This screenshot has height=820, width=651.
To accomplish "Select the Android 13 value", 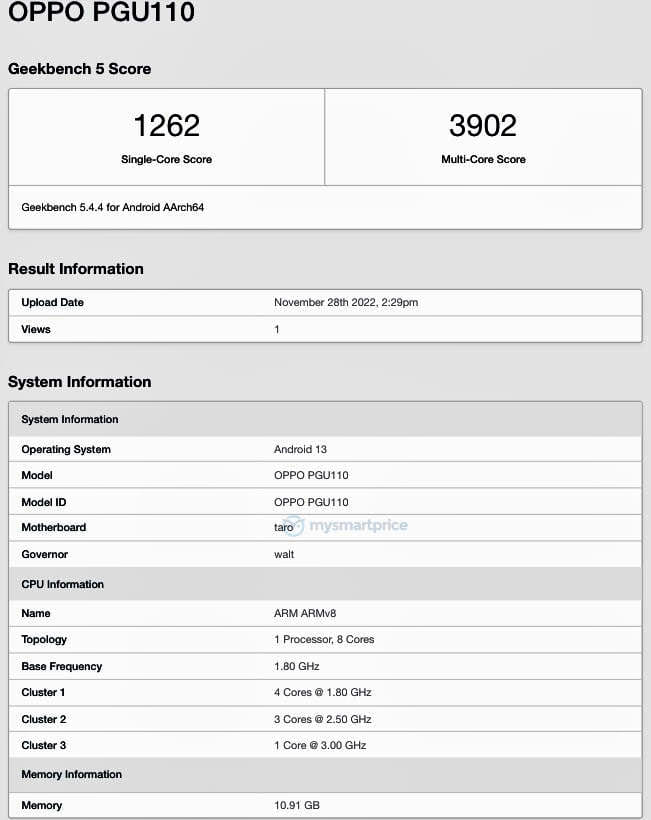I will pyautogui.click(x=300, y=450).
